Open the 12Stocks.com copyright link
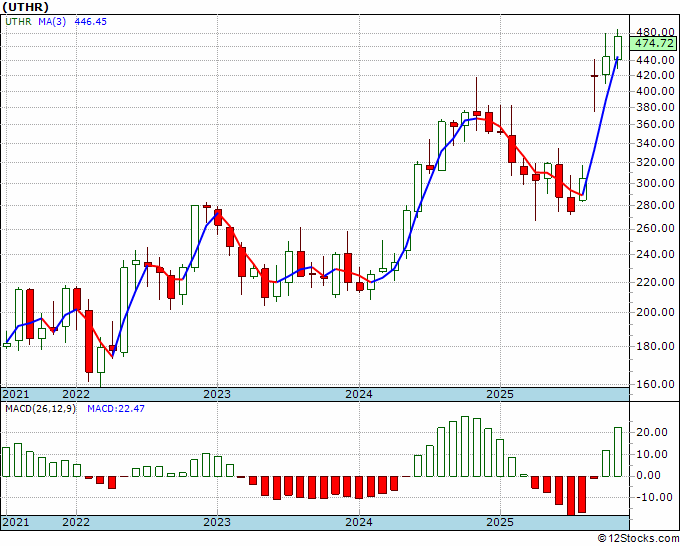The image size is (680, 546). [x=638, y=539]
